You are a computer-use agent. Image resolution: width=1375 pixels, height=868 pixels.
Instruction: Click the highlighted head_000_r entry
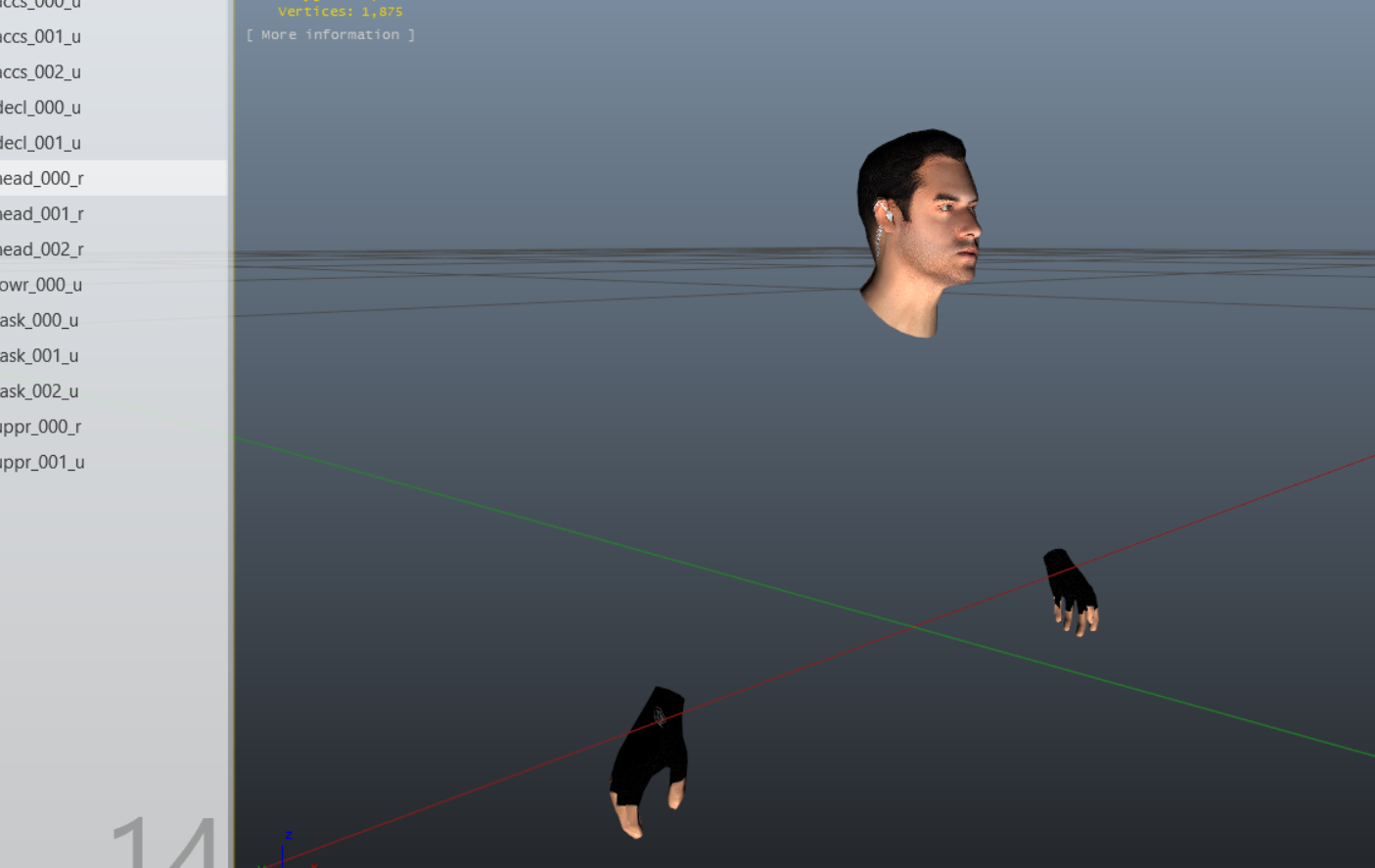pyautogui.click(x=43, y=178)
